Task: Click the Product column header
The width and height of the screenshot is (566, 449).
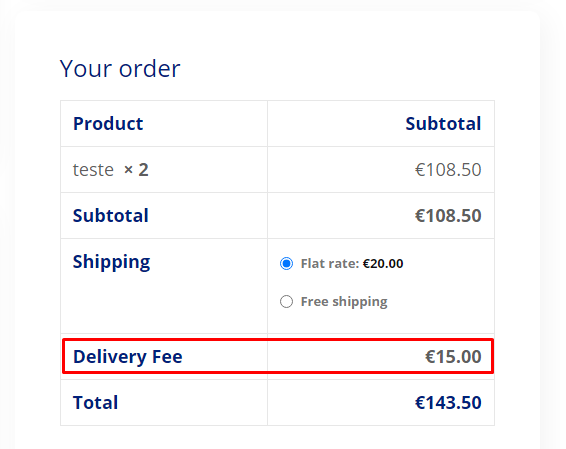Action: coord(108,123)
